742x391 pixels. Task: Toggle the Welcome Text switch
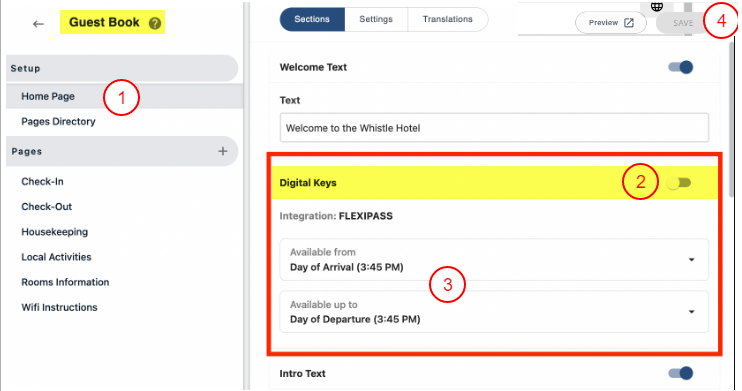coord(680,67)
